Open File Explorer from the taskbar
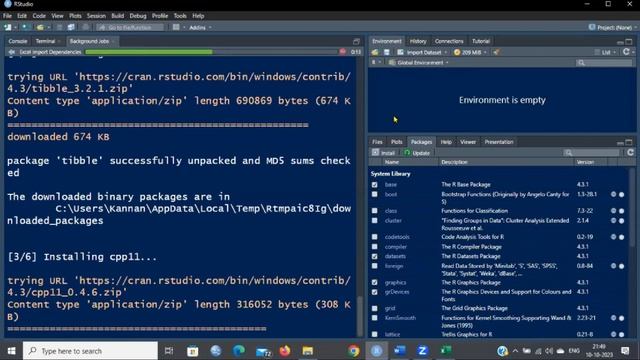 click(308, 351)
